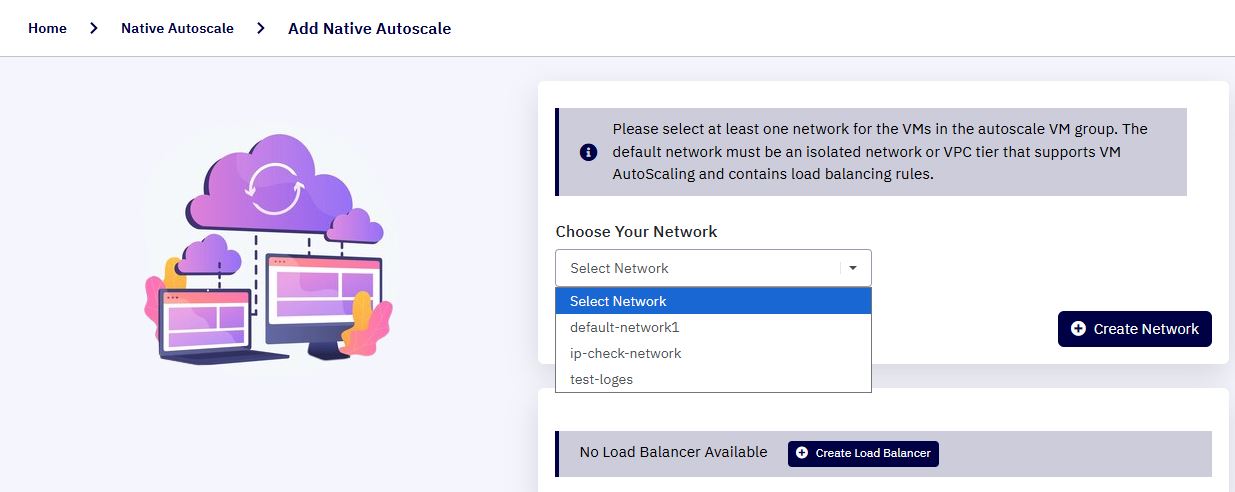
Task: Select default-network1 from the list
Action: click(713, 327)
